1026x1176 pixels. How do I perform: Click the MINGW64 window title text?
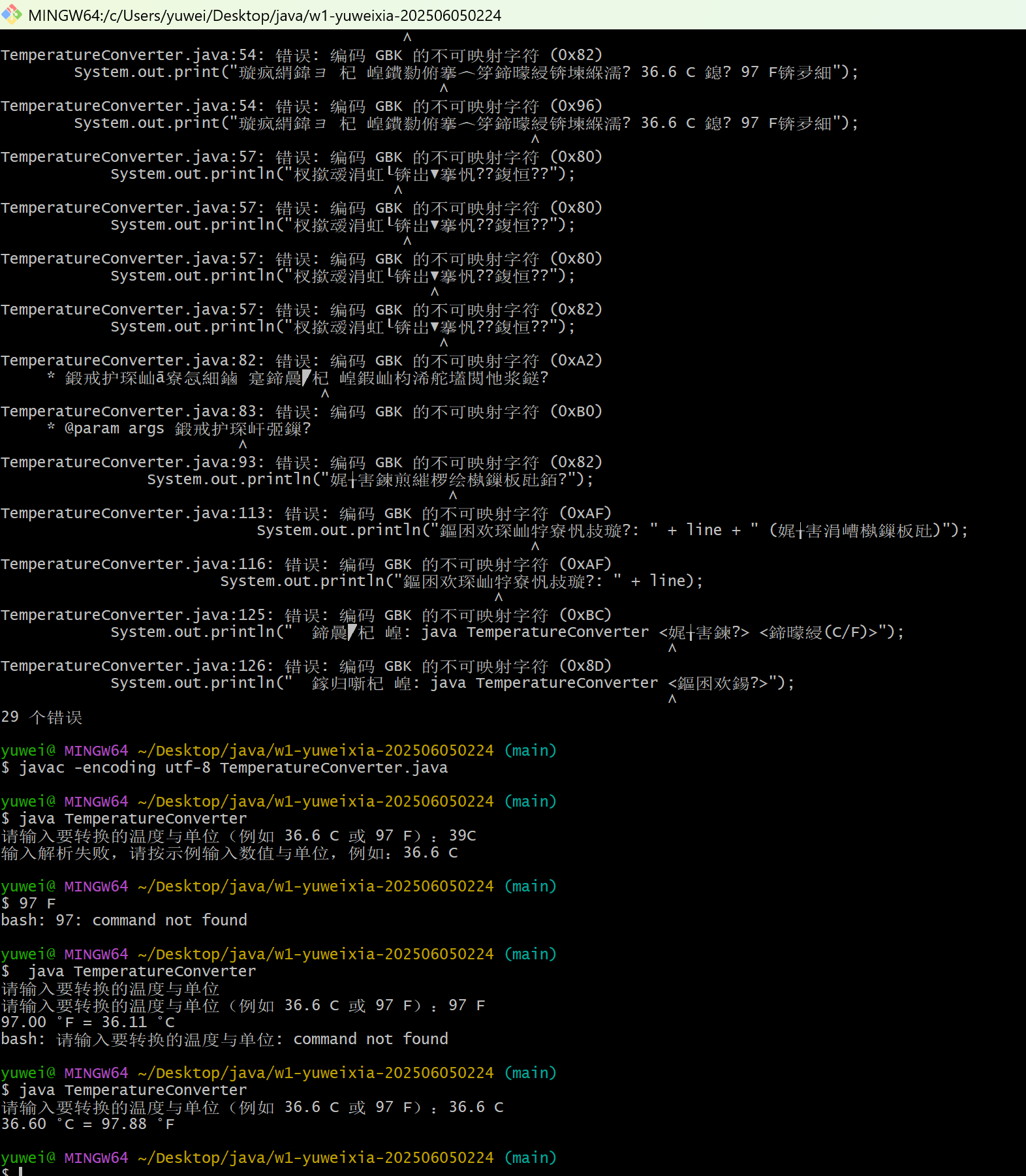point(264,15)
